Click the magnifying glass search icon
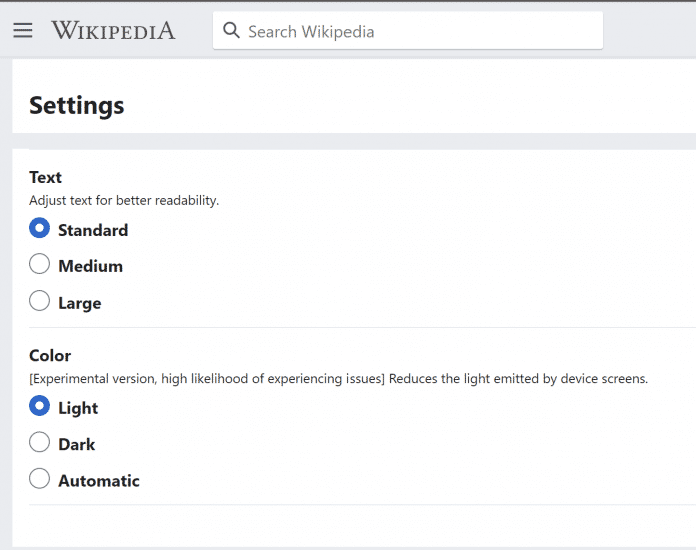Image resolution: width=696 pixels, height=550 pixels. tap(232, 31)
